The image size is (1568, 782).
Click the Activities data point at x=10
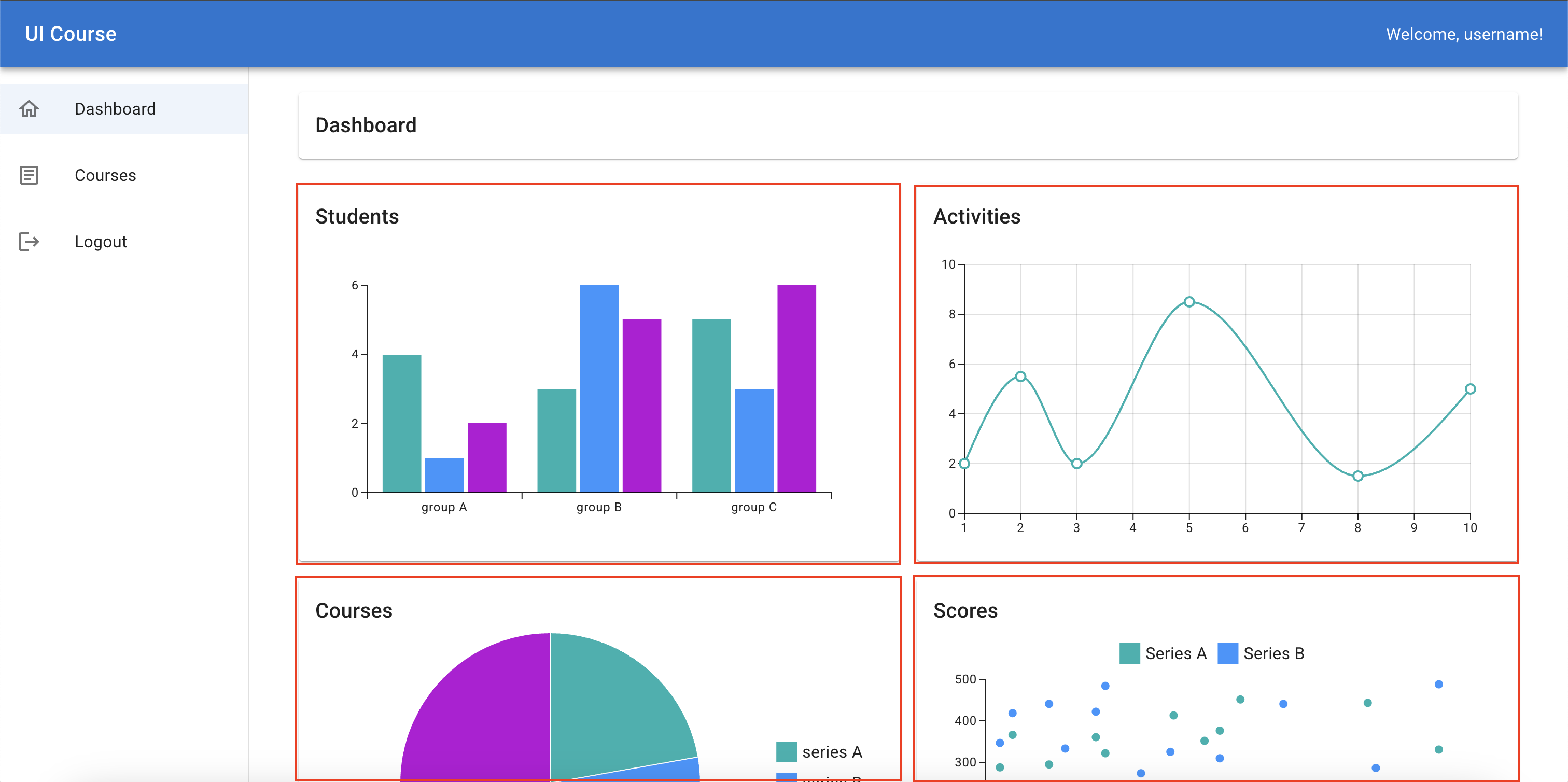[x=1470, y=389]
